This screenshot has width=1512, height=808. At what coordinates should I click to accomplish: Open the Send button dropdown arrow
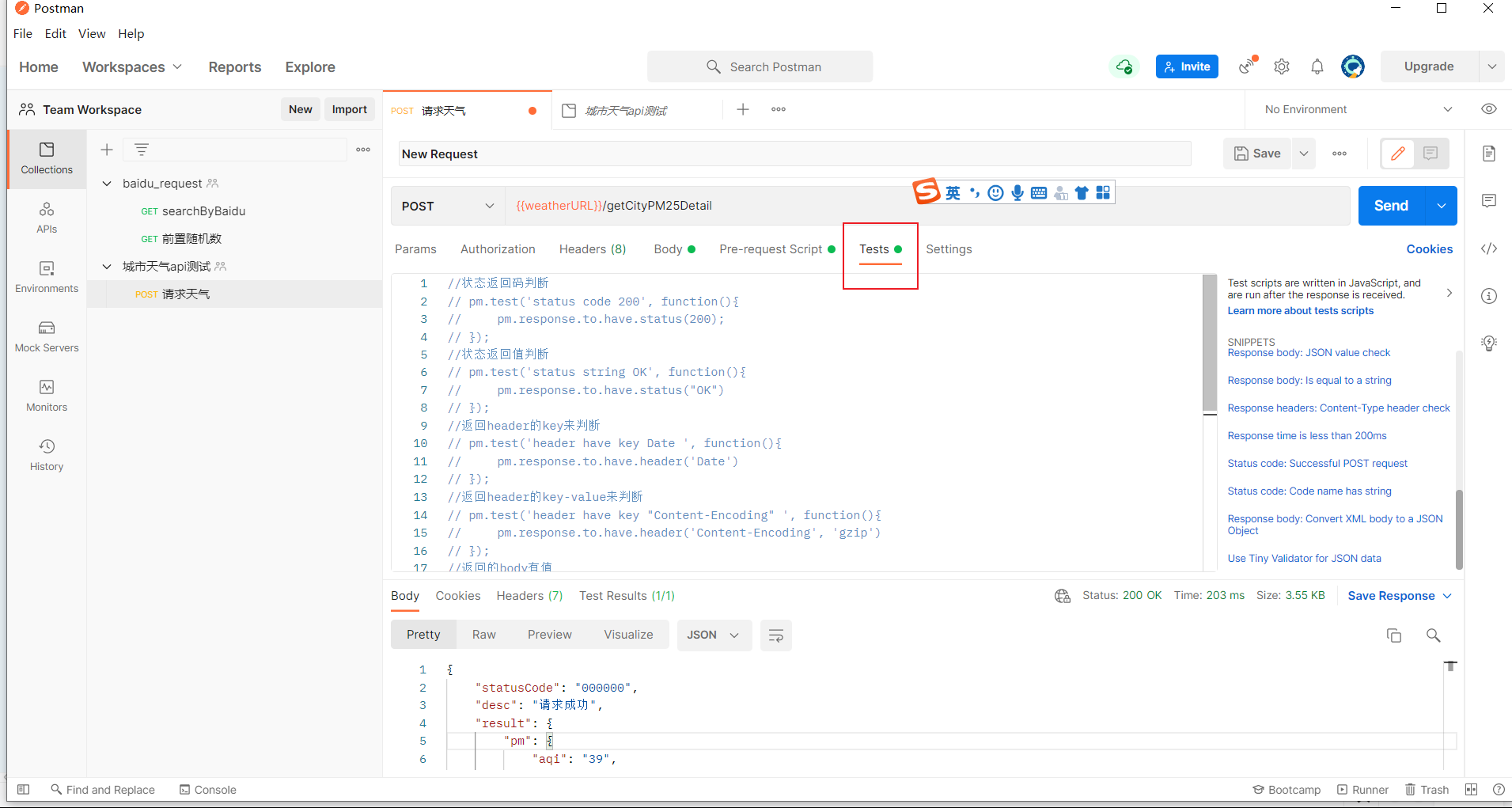pos(1442,206)
